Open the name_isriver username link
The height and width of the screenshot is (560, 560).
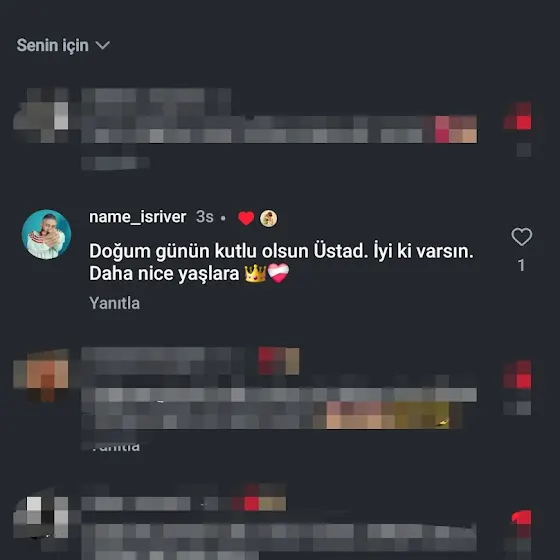tap(138, 217)
